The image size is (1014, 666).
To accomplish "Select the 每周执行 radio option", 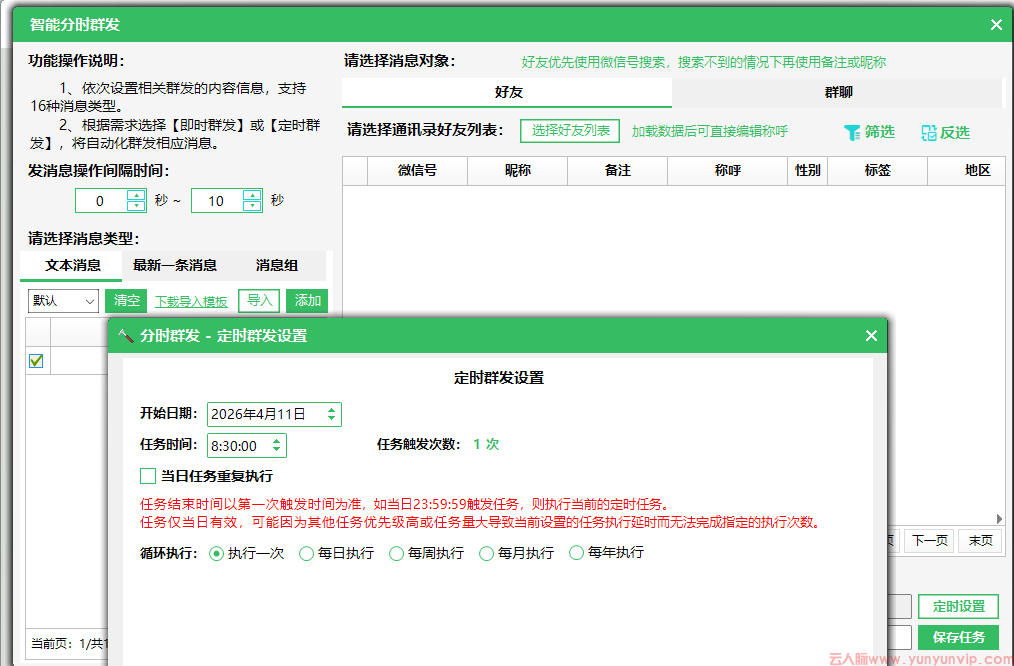I will point(397,553).
